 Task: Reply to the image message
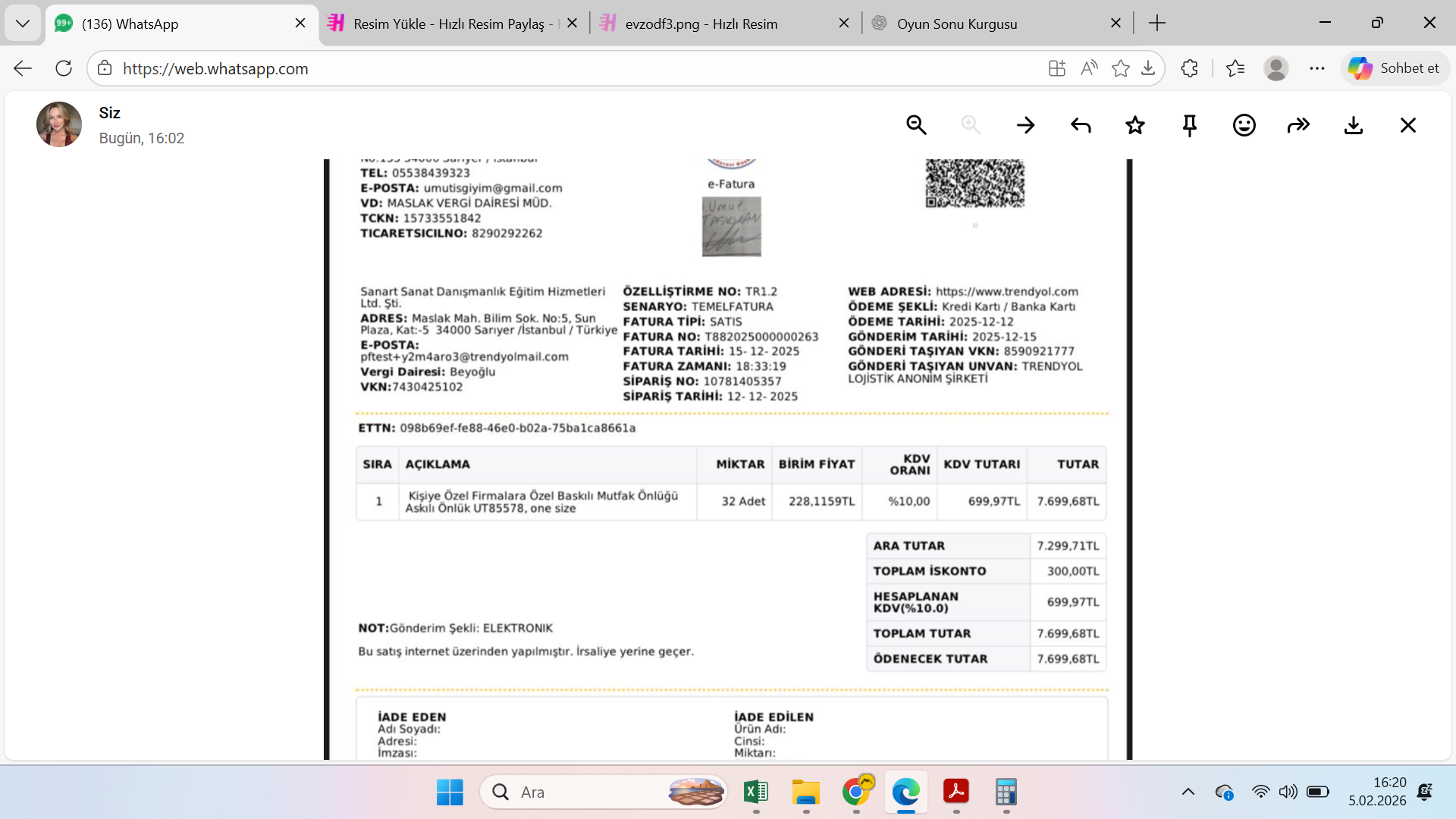tap(1081, 125)
